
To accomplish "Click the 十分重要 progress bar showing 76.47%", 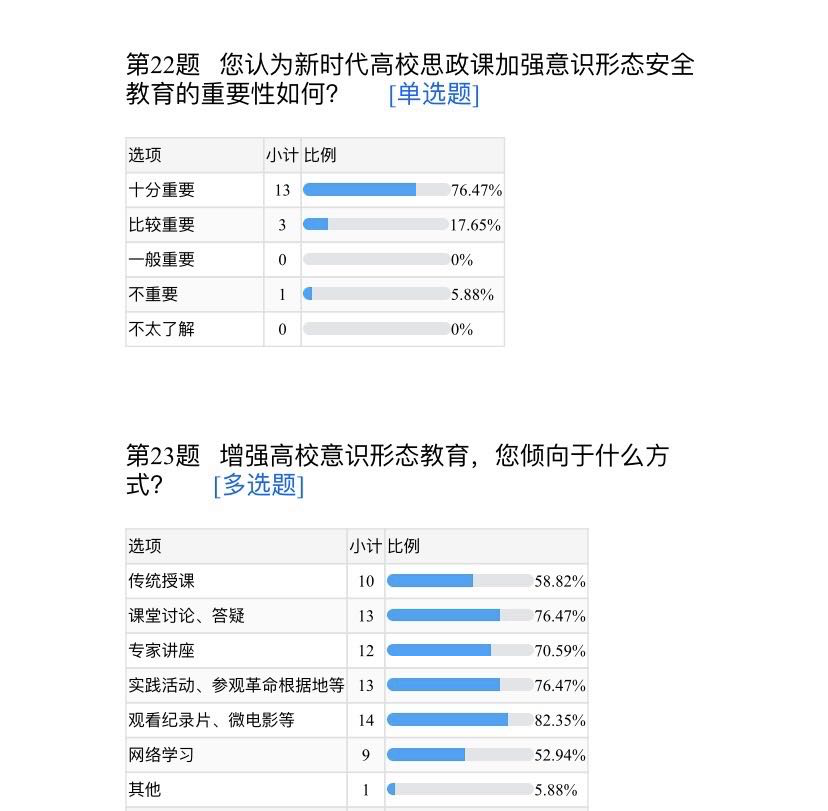I will pos(376,190).
